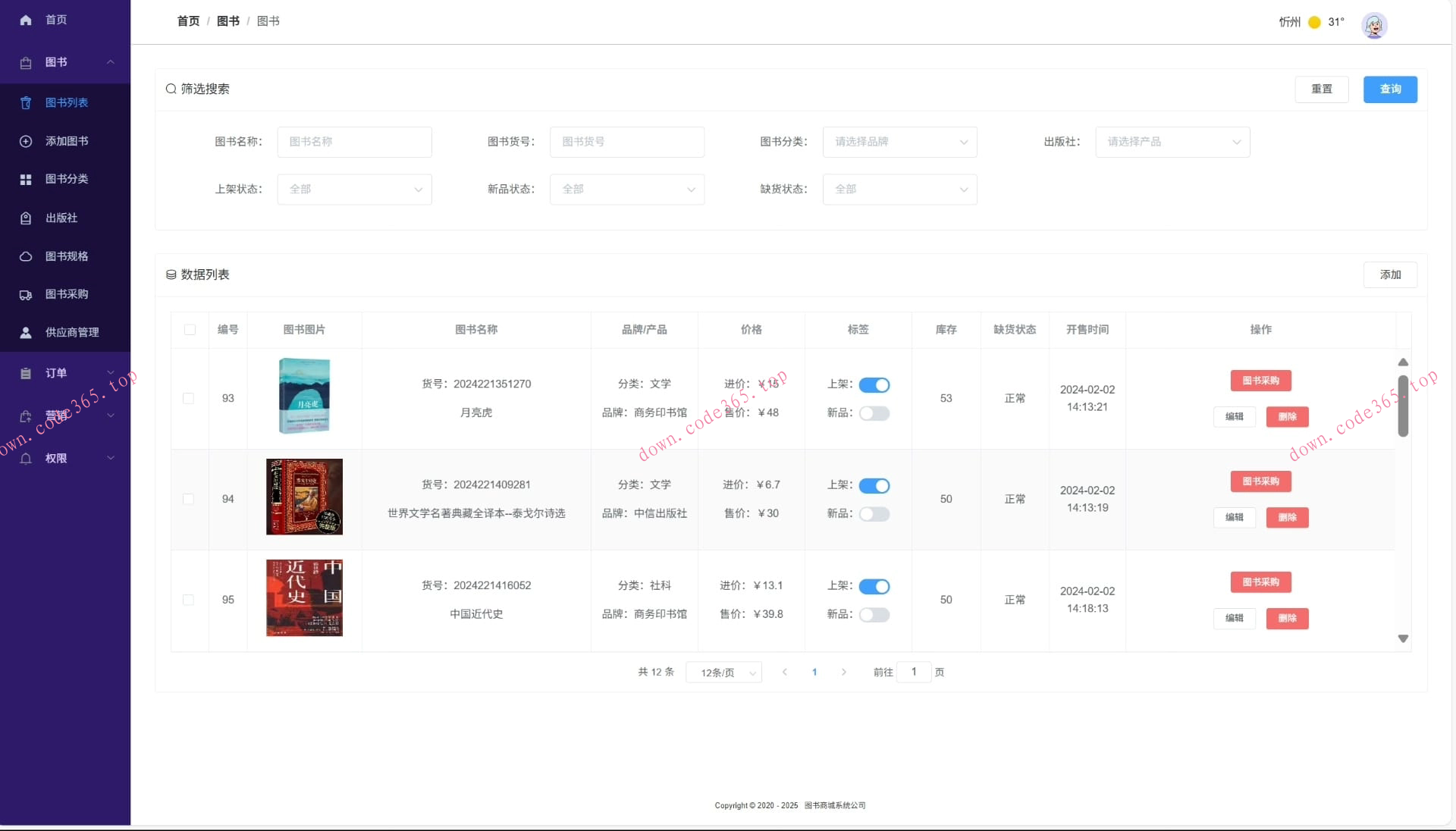Open the 图书 breadcrumb link
Image resolution: width=1456 pixels, height=831 pixels.
(228, 21)
